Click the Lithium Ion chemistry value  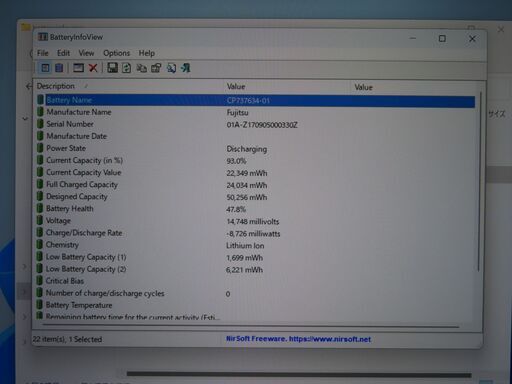pos(245,246)
